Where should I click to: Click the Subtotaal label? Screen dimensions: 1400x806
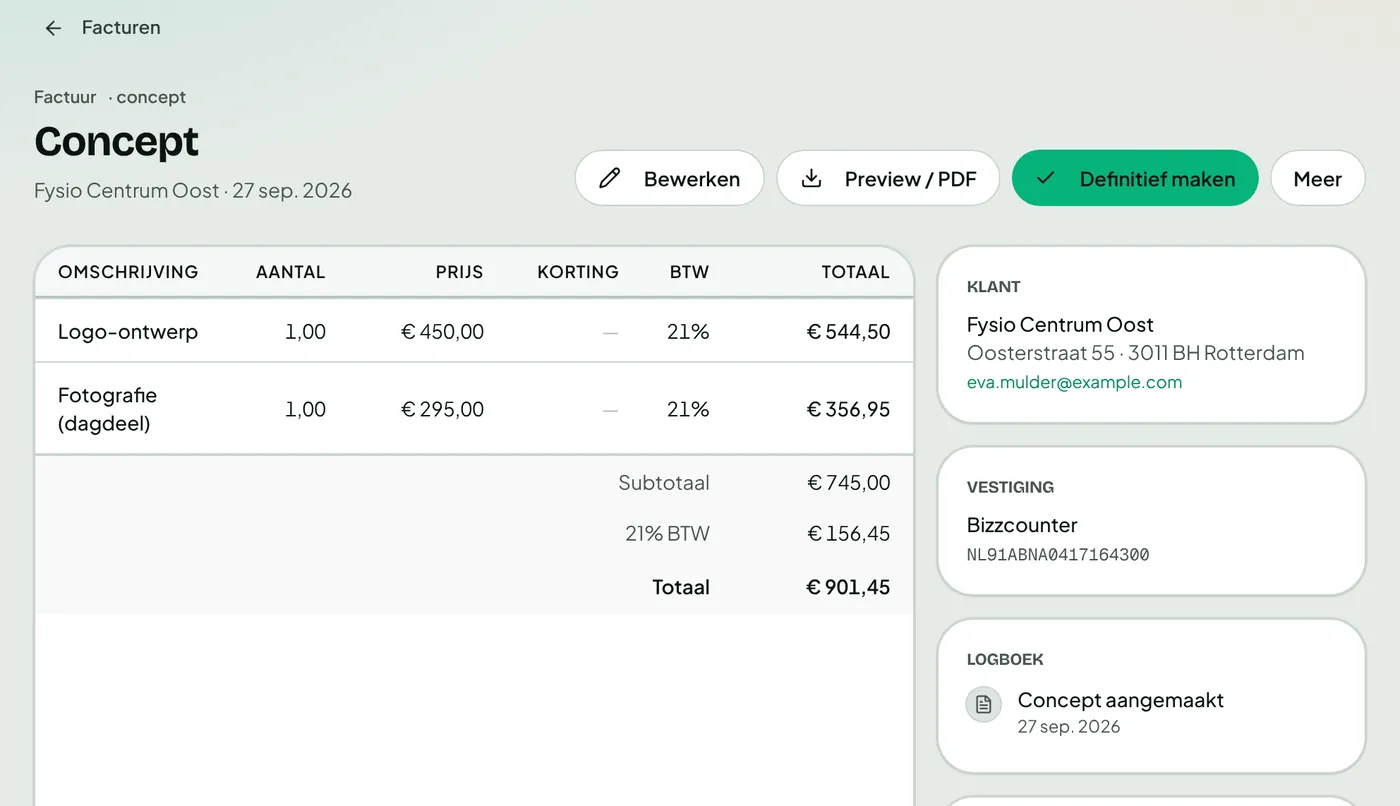664,483
